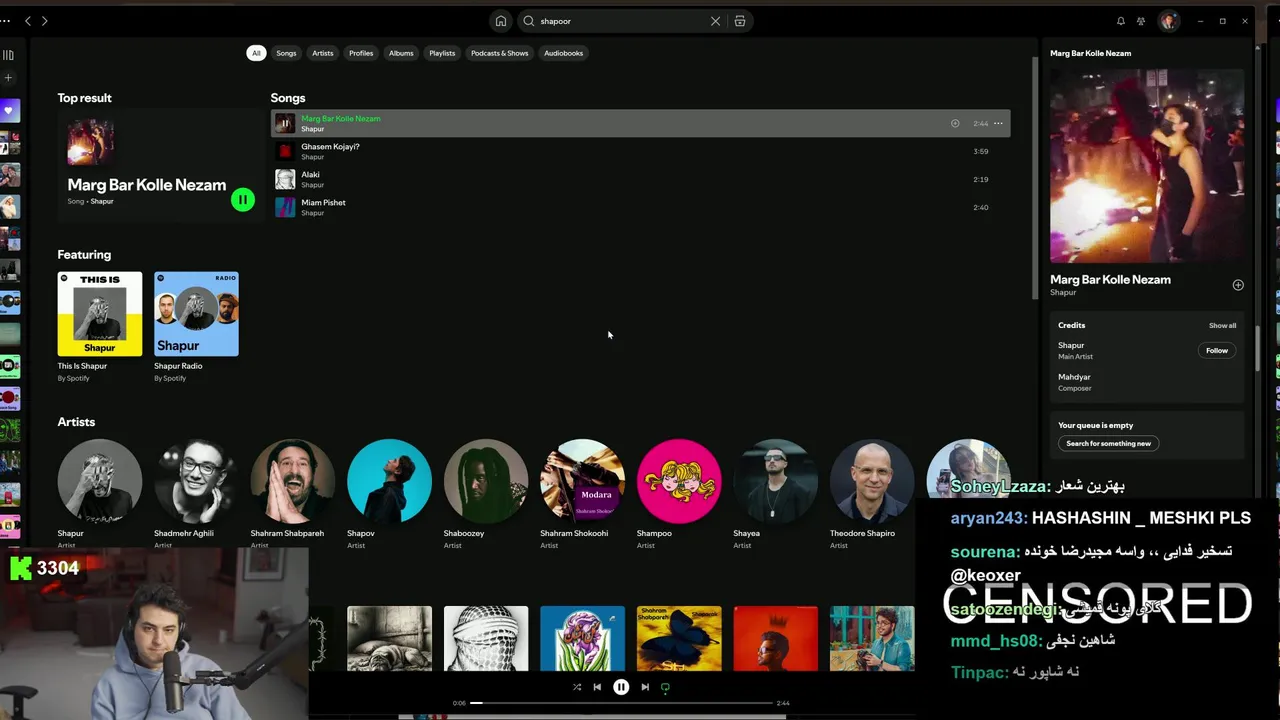Open the Browse icon beside search
Screen dimensions: 1280x720
pyautogui.click(x=740, y=21)
